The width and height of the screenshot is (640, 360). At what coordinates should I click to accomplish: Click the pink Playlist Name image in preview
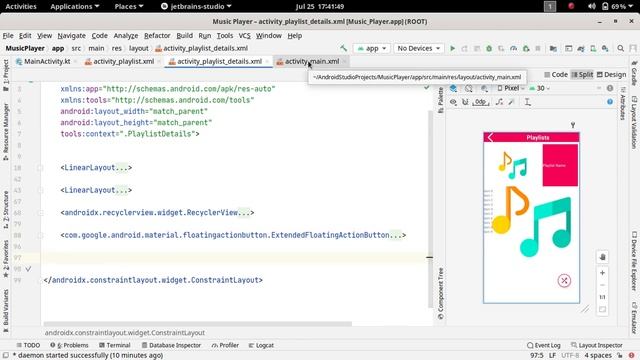(x=560, y=165)
